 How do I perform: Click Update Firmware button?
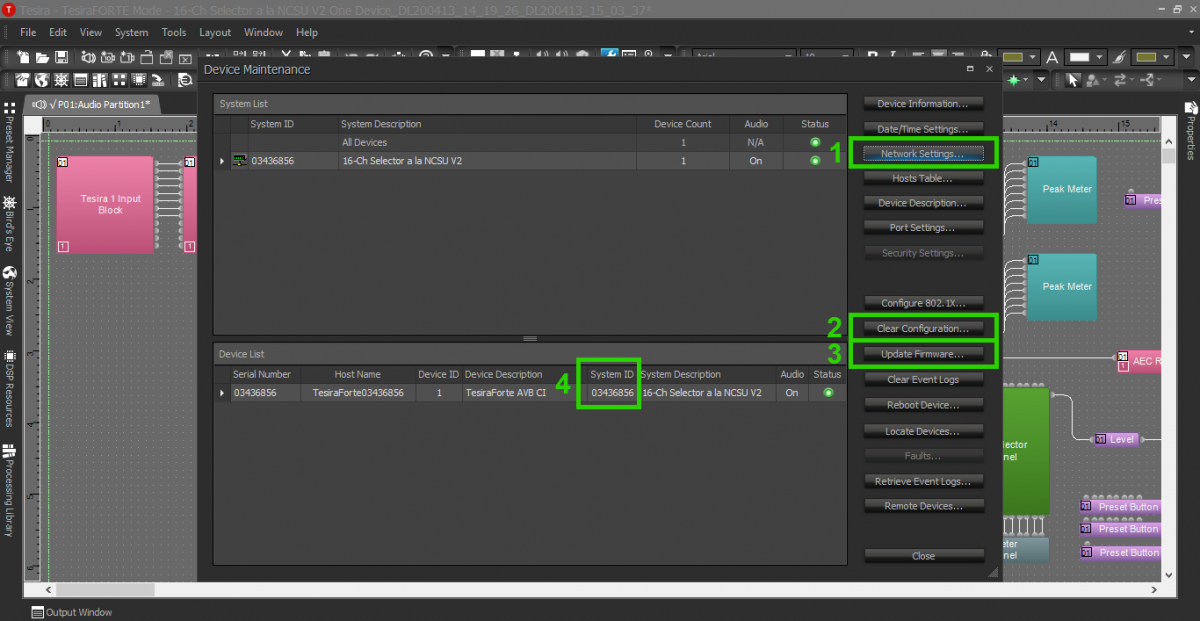tap(923, 354)
